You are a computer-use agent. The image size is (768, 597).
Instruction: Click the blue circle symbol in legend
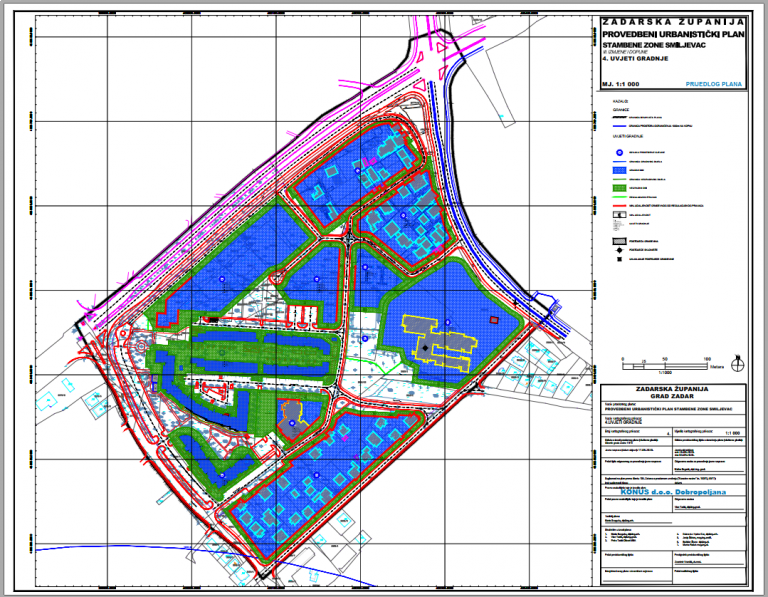point(620,152)
